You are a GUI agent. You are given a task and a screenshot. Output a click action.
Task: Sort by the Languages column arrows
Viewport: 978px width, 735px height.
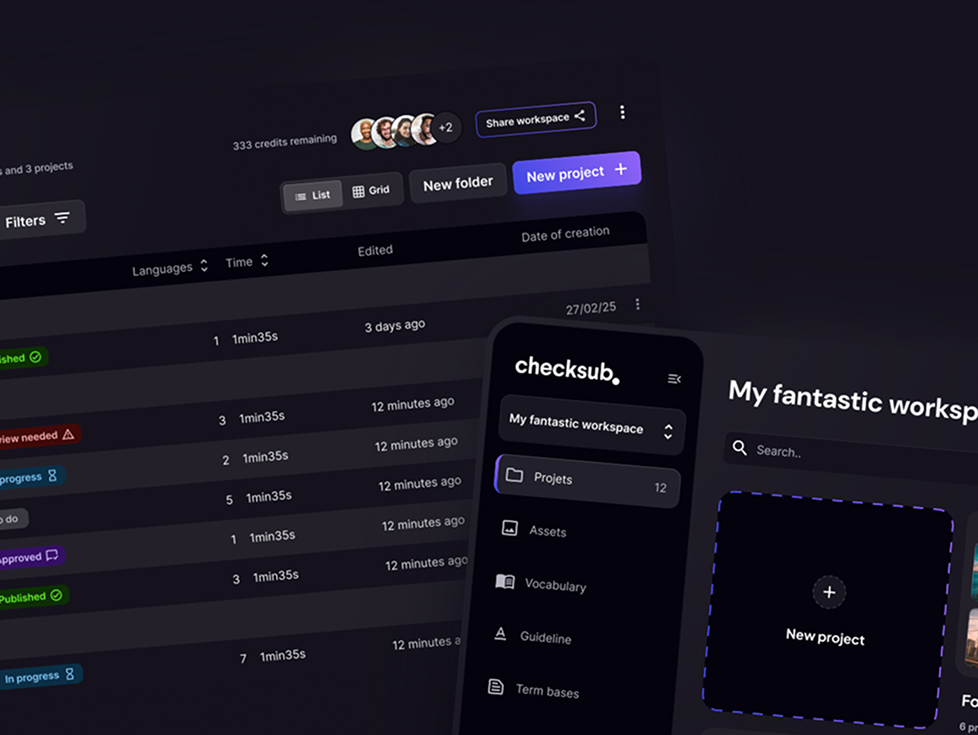pyautogui.click(x=204, y=265)
